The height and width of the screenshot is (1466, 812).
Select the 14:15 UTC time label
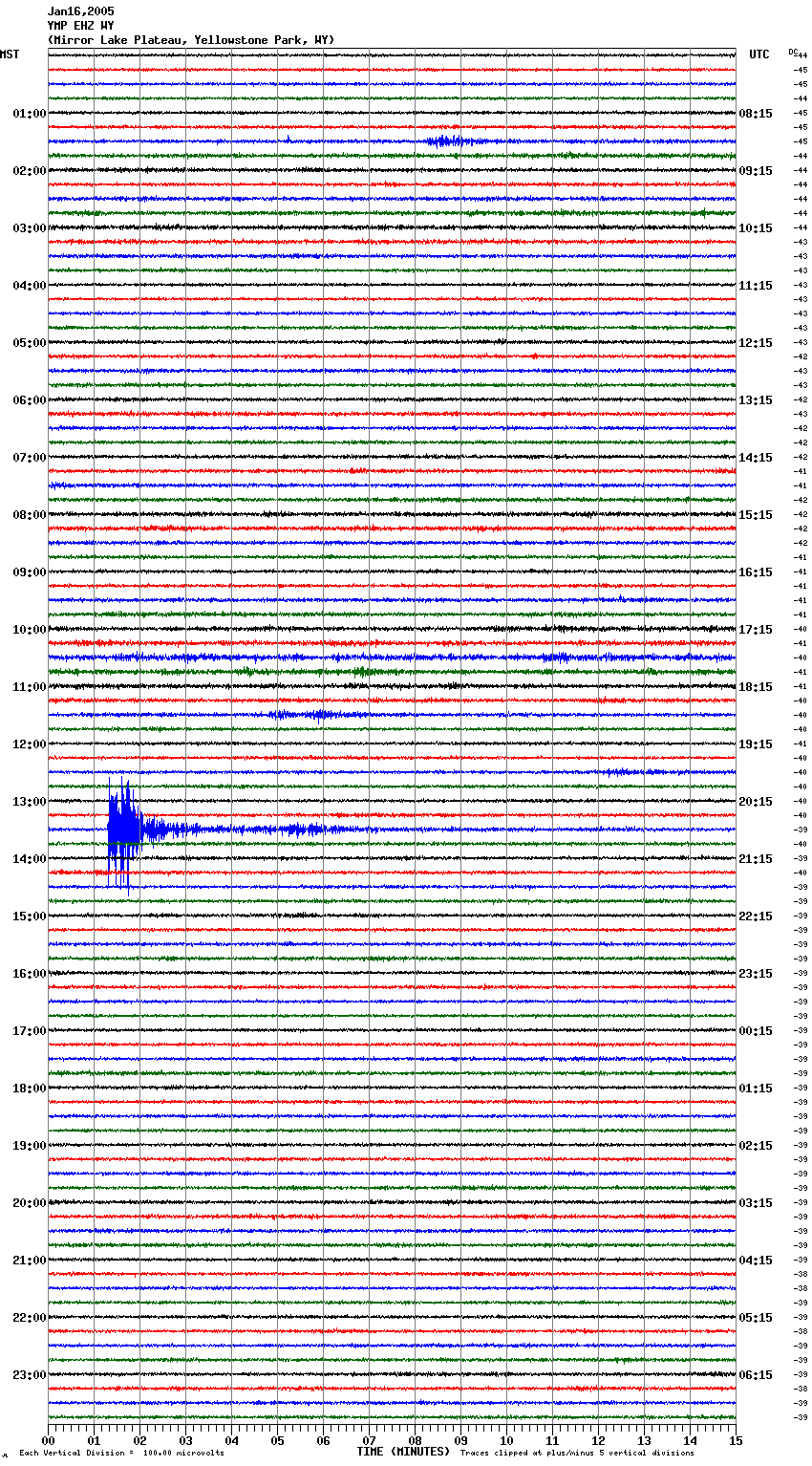[x=756, y=458]
